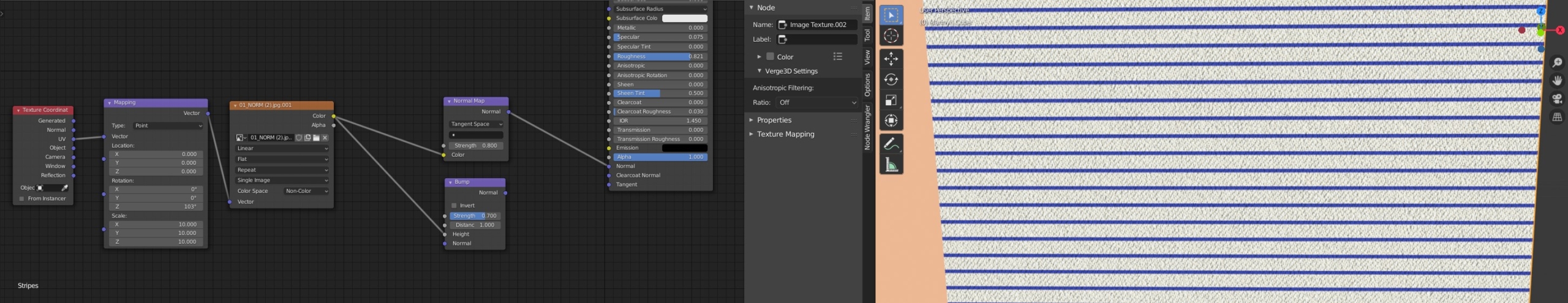The width and height of the screenshot is (1568, 303).
Task: Click the node Label input field
Action: point(817,39)
